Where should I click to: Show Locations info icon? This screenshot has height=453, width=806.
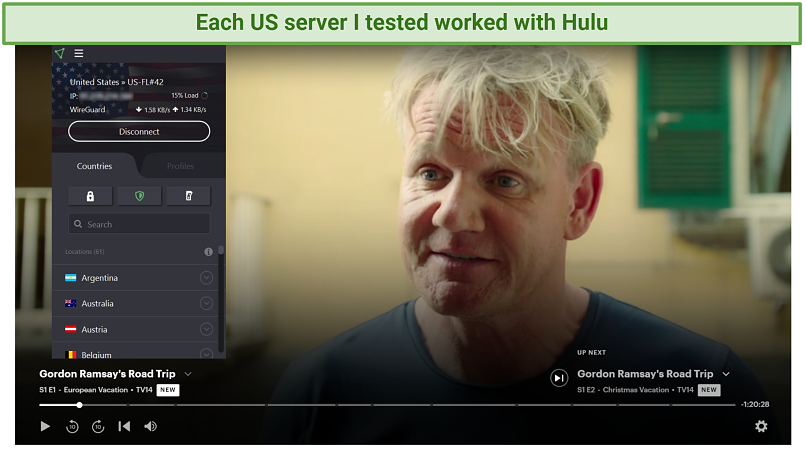(x=208, y=252)
